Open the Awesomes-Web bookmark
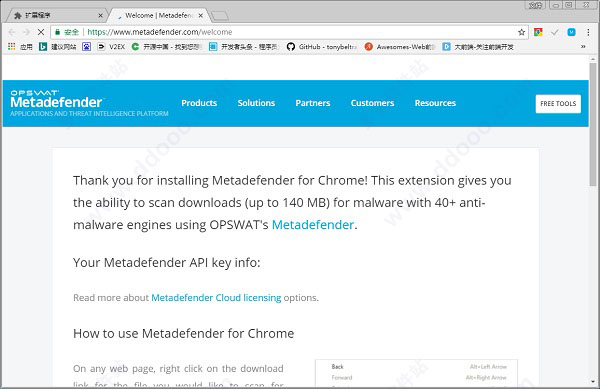This screenshot has height=389, width=600. click(399, 47)
